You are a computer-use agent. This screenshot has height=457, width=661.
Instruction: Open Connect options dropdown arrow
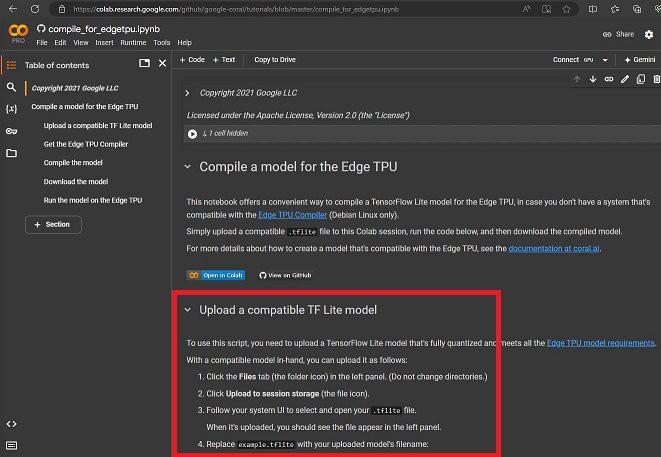pyautogui.click(x=605, y=60)
